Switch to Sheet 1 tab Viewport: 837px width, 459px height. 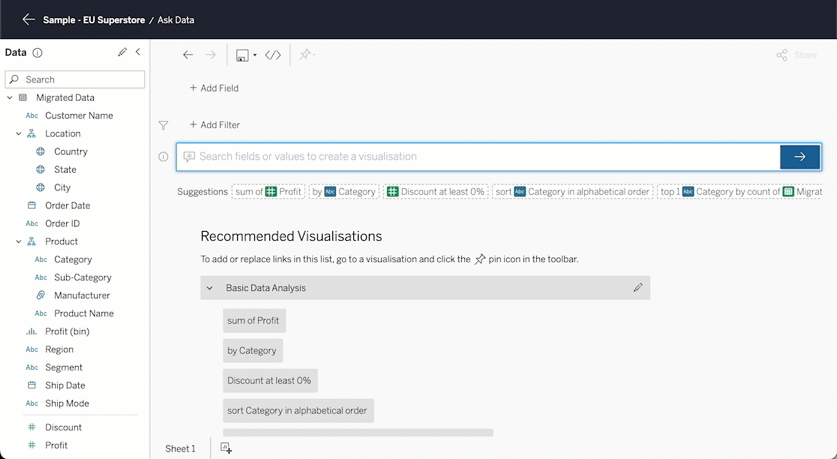point(180,449)
